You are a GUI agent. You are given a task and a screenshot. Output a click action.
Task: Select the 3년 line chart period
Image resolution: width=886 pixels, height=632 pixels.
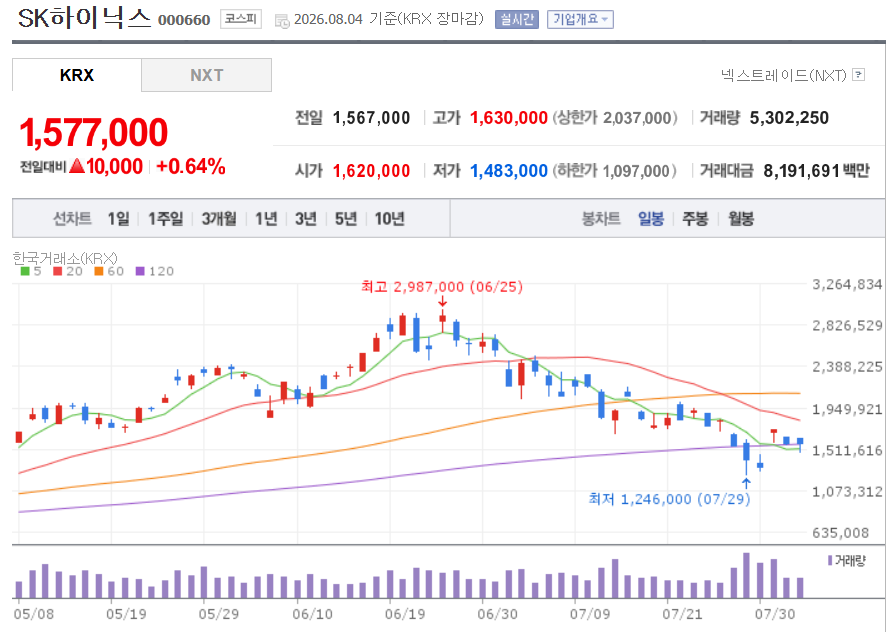pos(306,218)
